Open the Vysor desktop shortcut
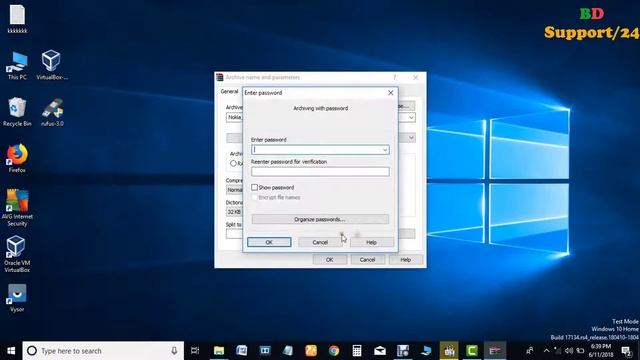Viewport: 640px width, 360px height. (x=17, y=298)
